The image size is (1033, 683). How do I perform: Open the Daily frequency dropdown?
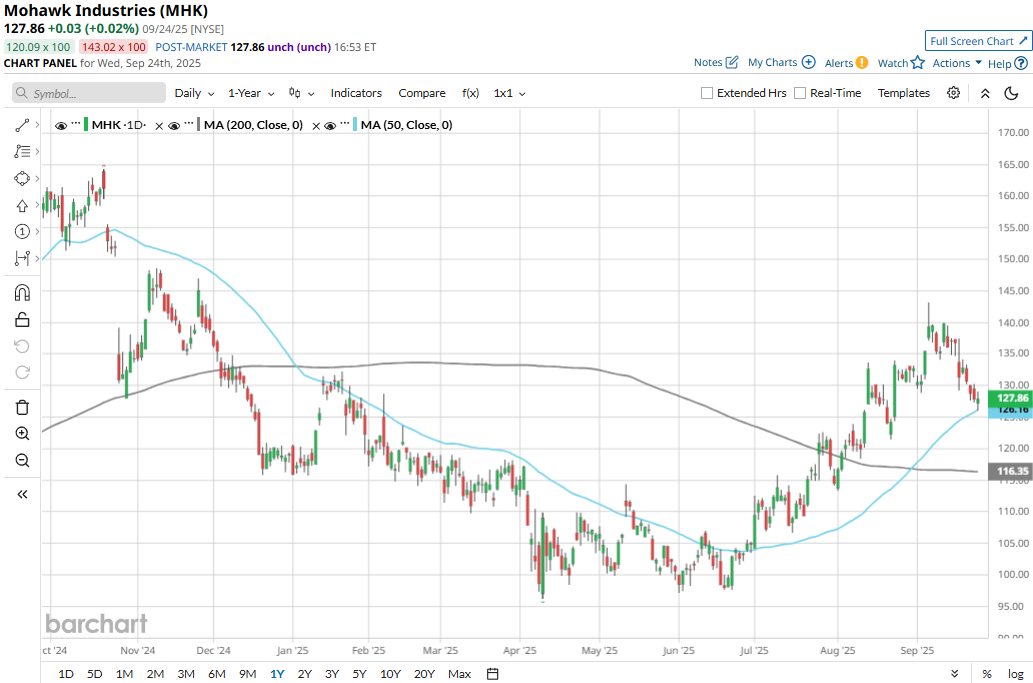tap(194, 93)
